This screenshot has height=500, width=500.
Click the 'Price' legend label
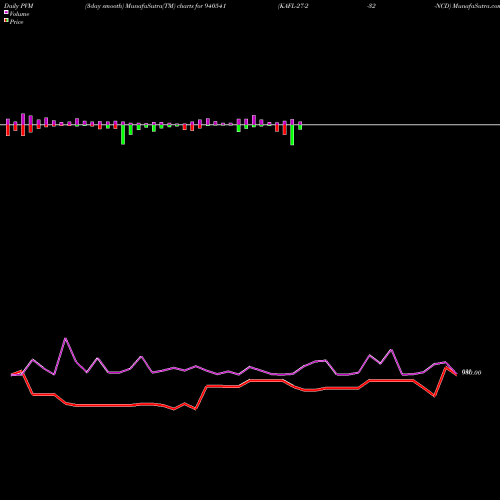click(16, 22)
